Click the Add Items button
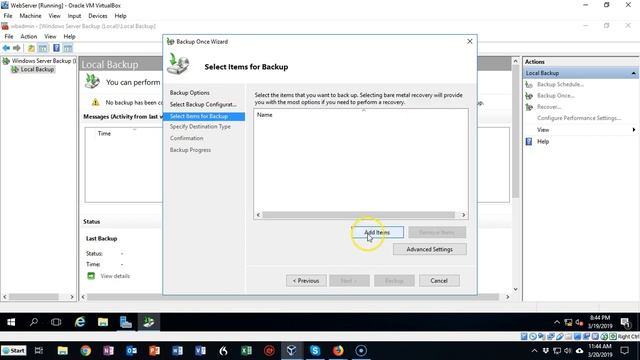 coord(377,232)
